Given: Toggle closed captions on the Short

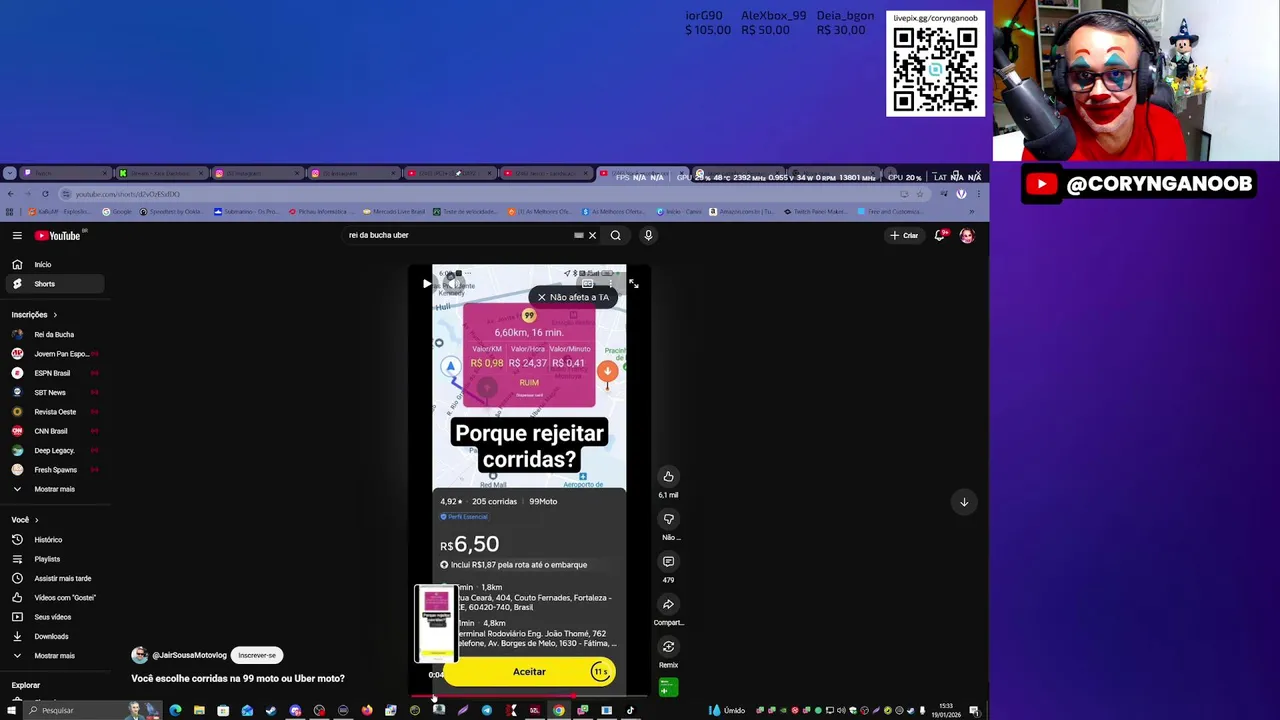Looking at the screenshot, I should [587, 284].
